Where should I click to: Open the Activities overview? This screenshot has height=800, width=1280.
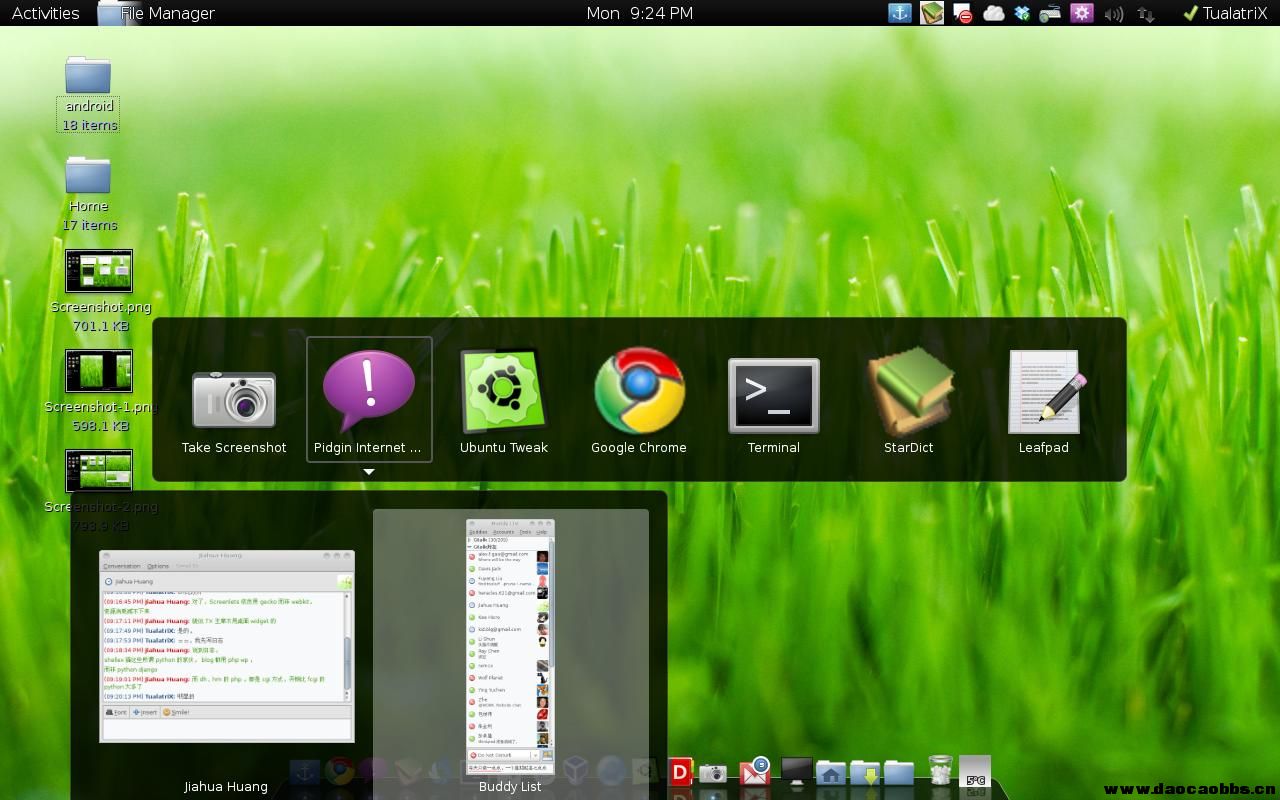pyautogui.click(x=46, y=13)
